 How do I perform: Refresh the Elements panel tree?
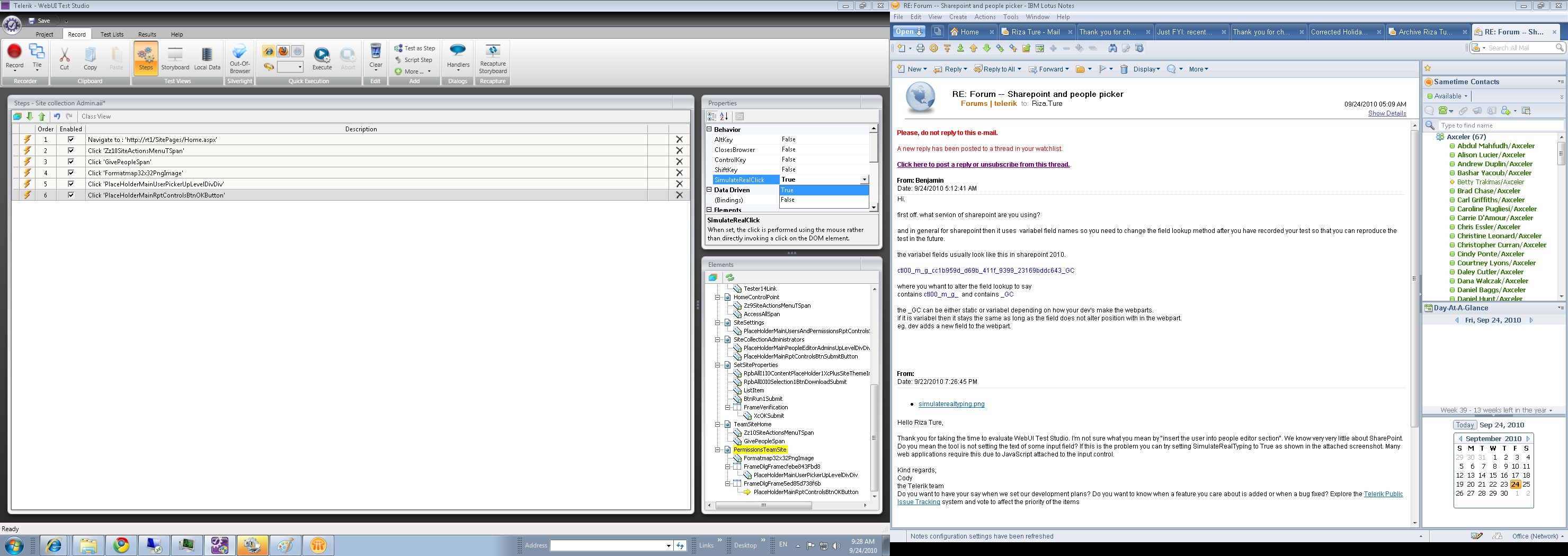pos(730,277)
